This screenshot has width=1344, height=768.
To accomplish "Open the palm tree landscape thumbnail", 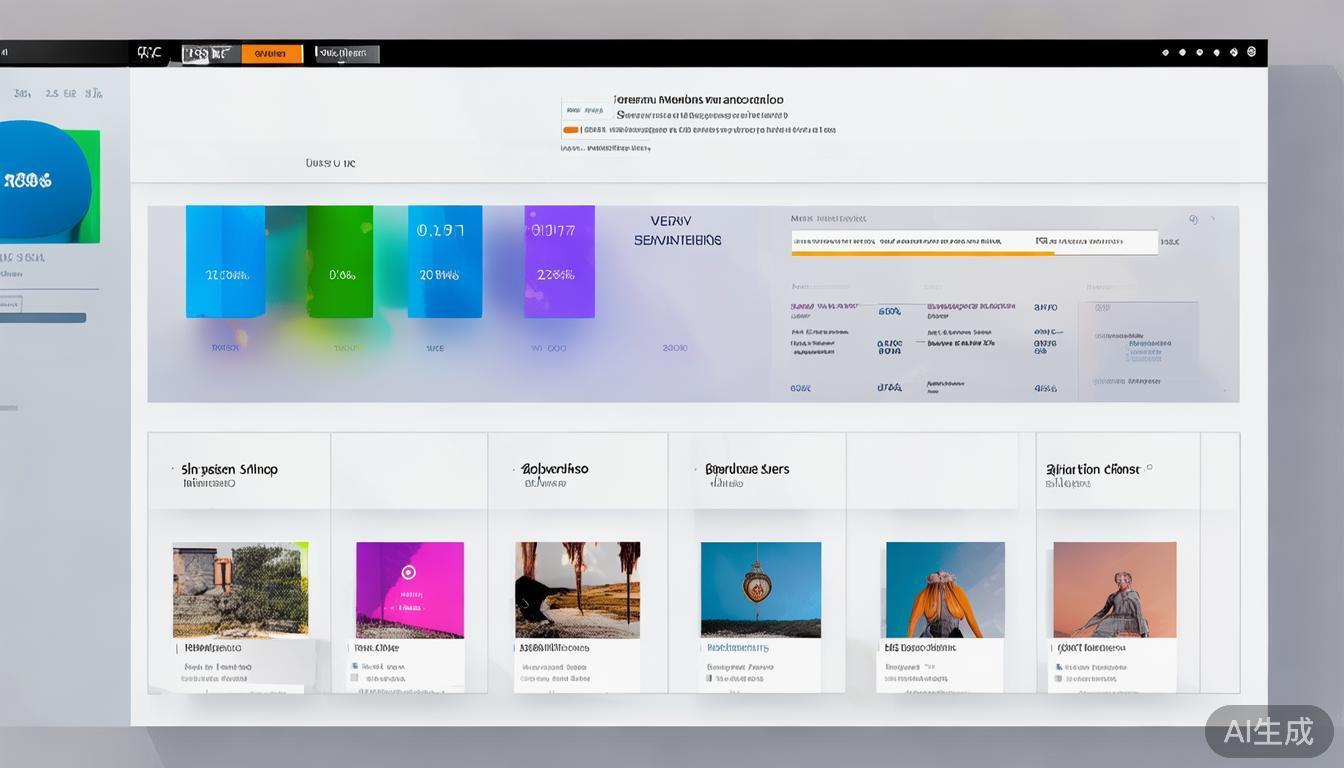I will pyautogui.click(x=577, y=590).
